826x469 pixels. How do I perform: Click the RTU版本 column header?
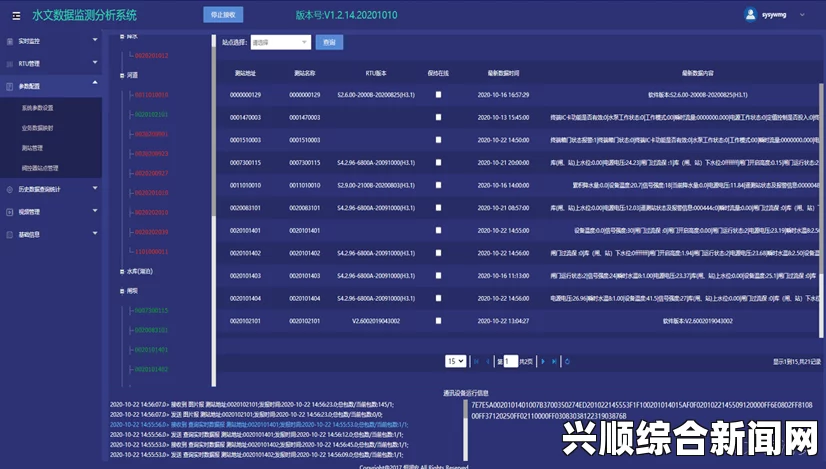pos(376,73)
